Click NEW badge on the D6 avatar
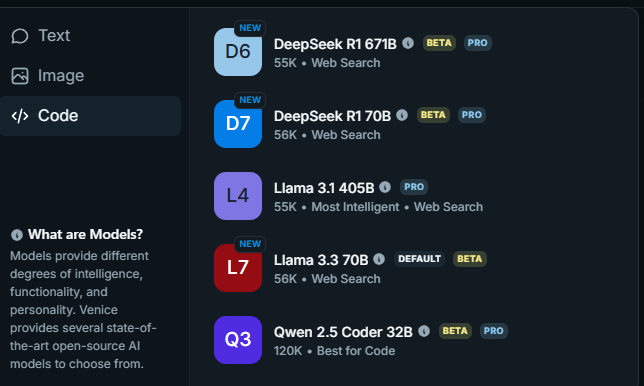644x386 pixels. [x=250, y=28]
